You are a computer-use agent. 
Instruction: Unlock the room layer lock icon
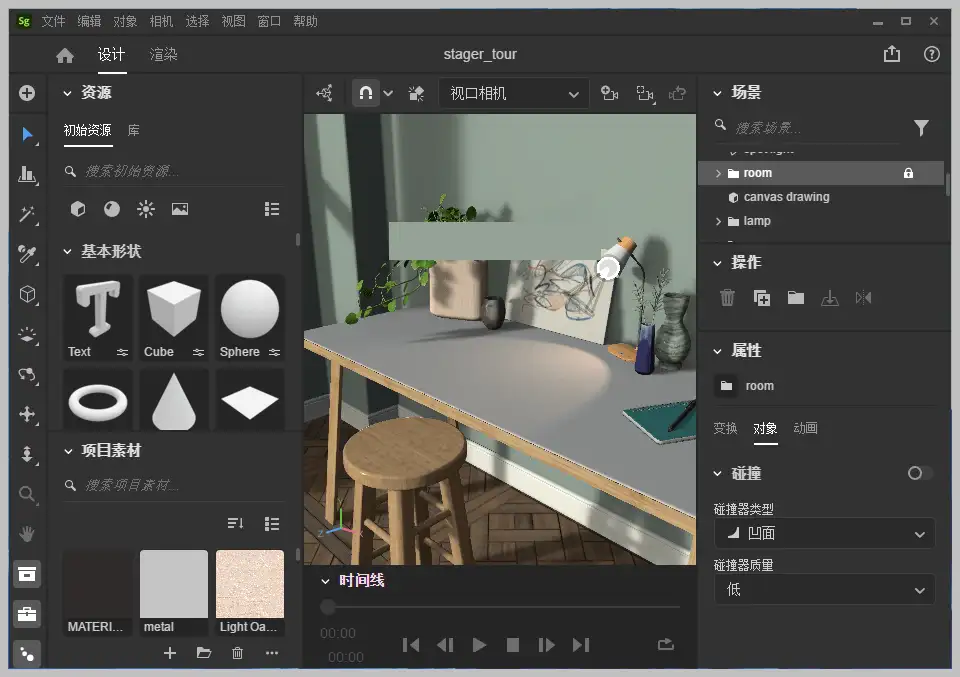[x=908, y=172]
